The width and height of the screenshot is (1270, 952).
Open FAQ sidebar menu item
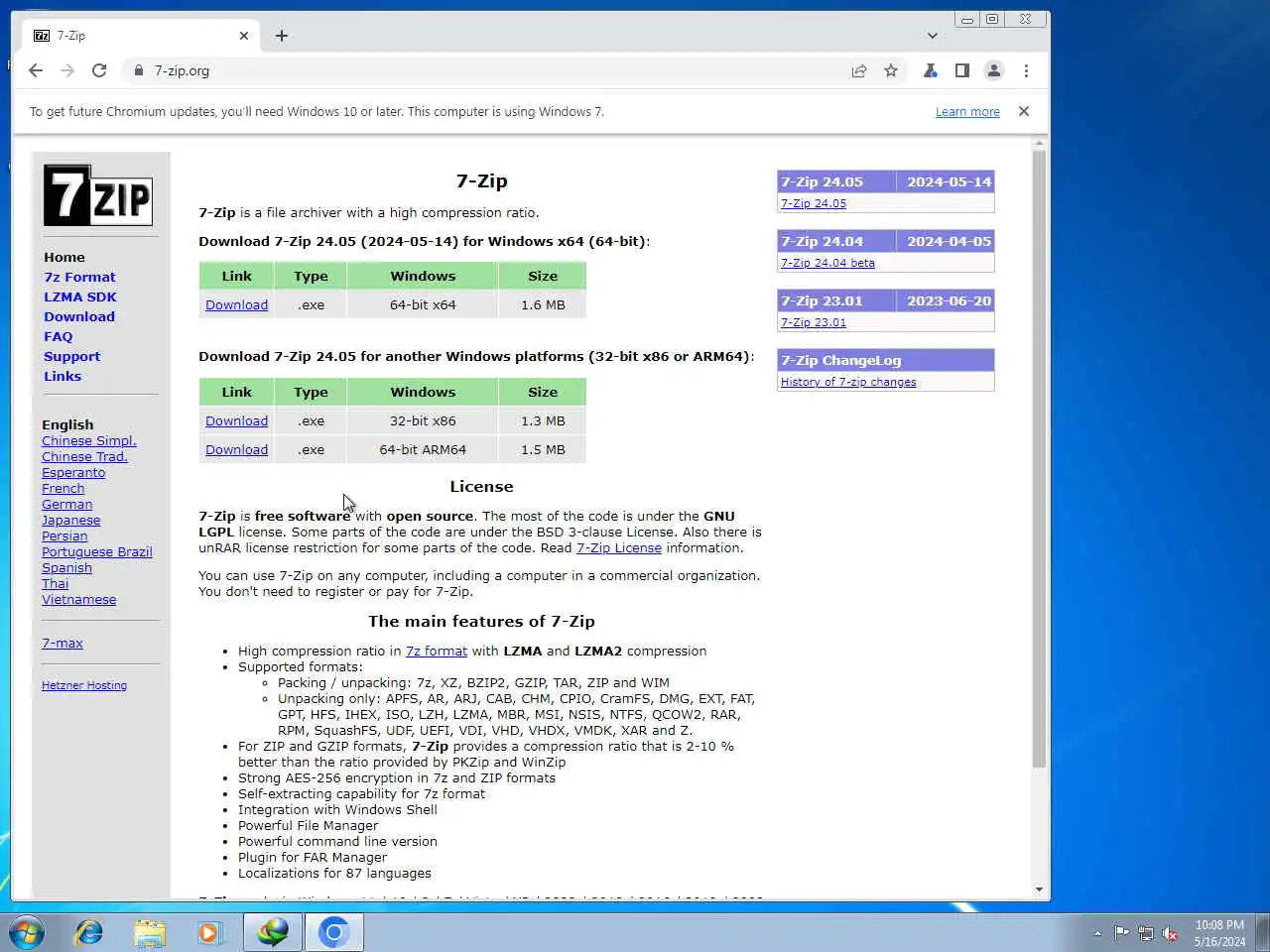(x=59, y=336)
